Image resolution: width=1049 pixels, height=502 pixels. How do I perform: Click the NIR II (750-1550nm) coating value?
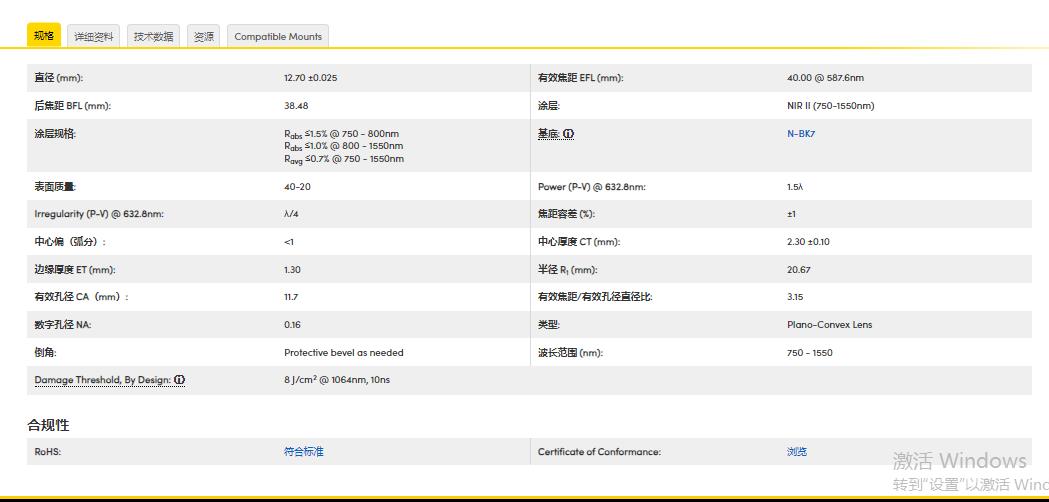(x=831, y=106)
